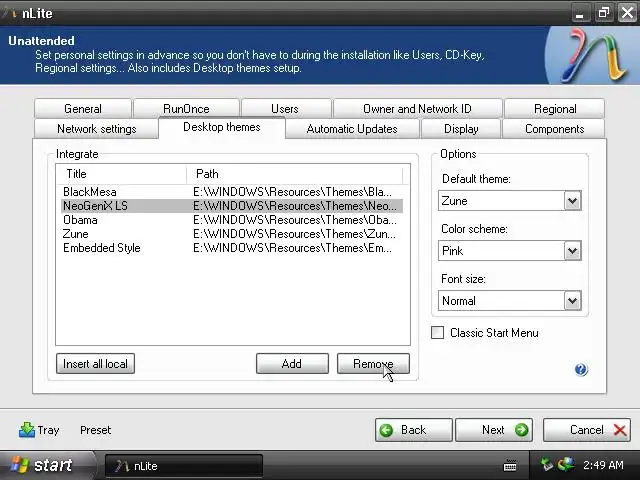Click the nLite logo in header banner
The height and width of the screenshot is (480, 640).
[593, 55]
